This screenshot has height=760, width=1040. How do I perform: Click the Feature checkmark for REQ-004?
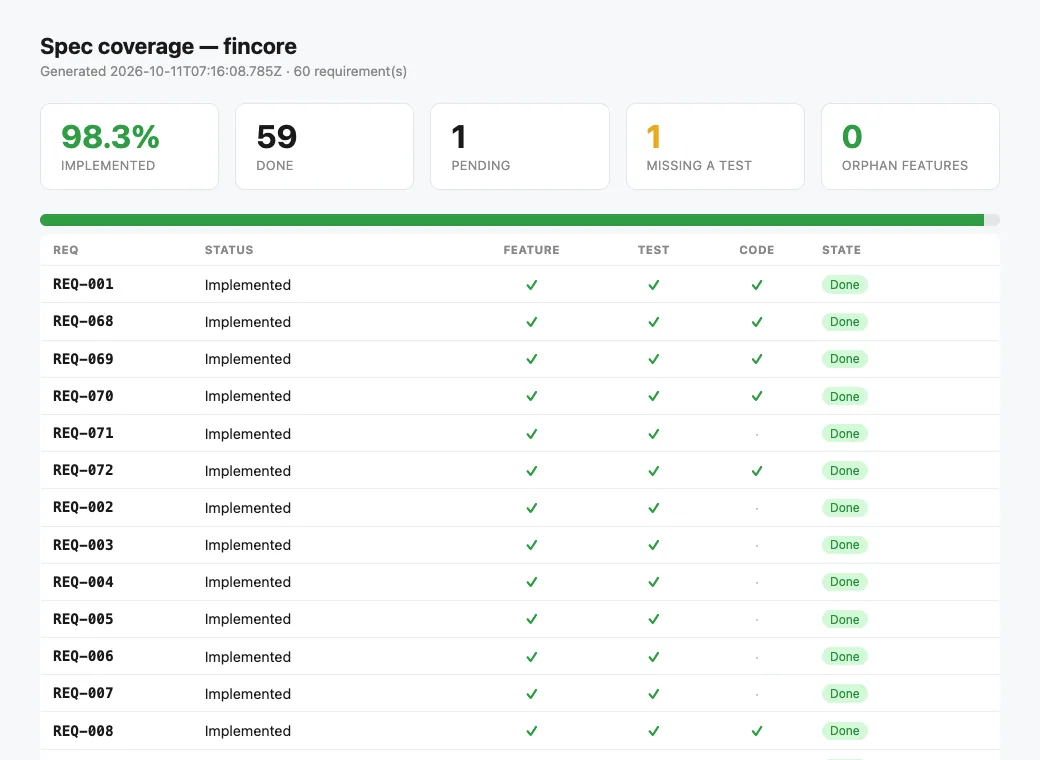(531, 582)
